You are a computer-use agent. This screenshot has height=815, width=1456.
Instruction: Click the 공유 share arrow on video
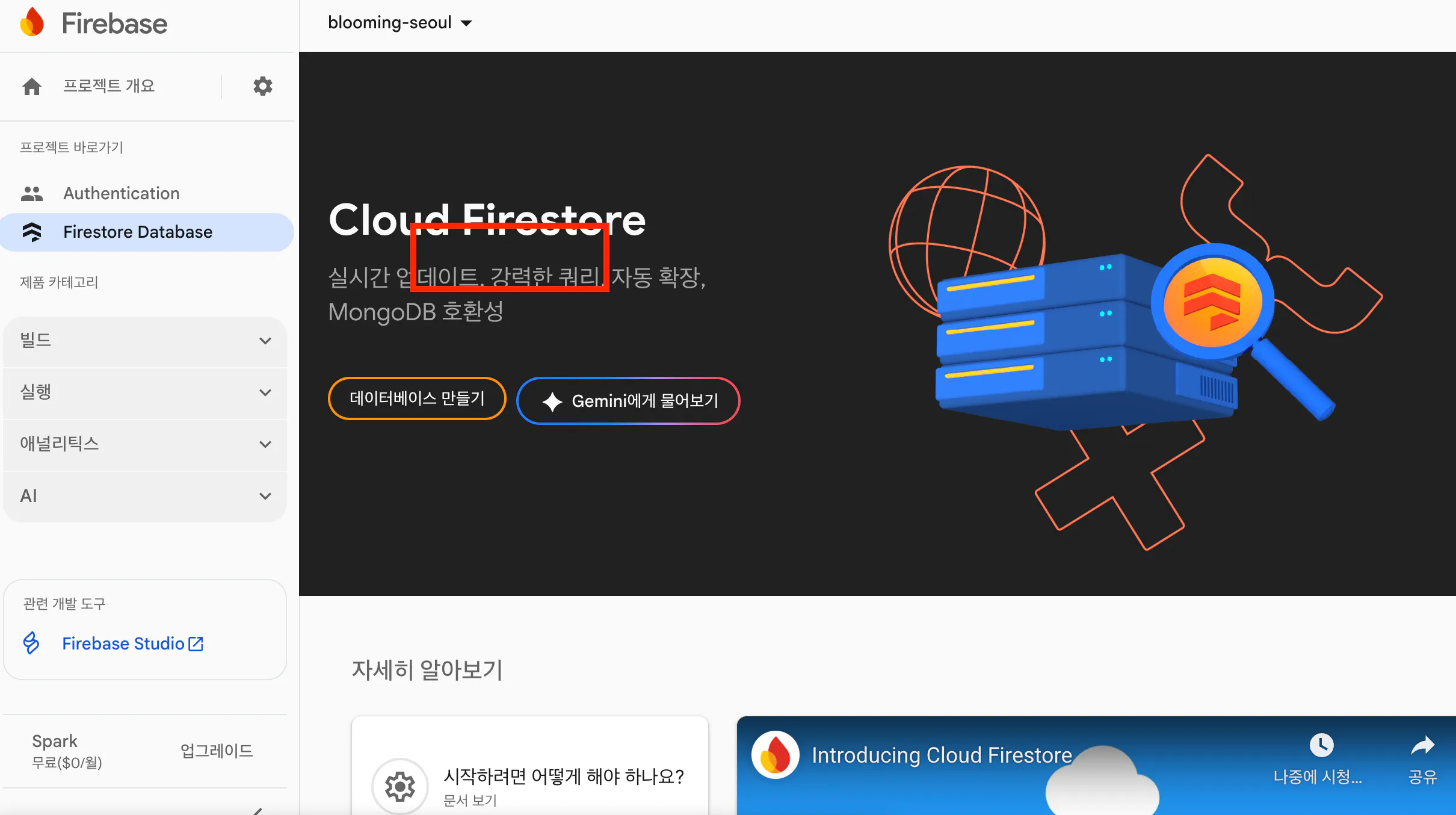click(x=1422, y=746)
